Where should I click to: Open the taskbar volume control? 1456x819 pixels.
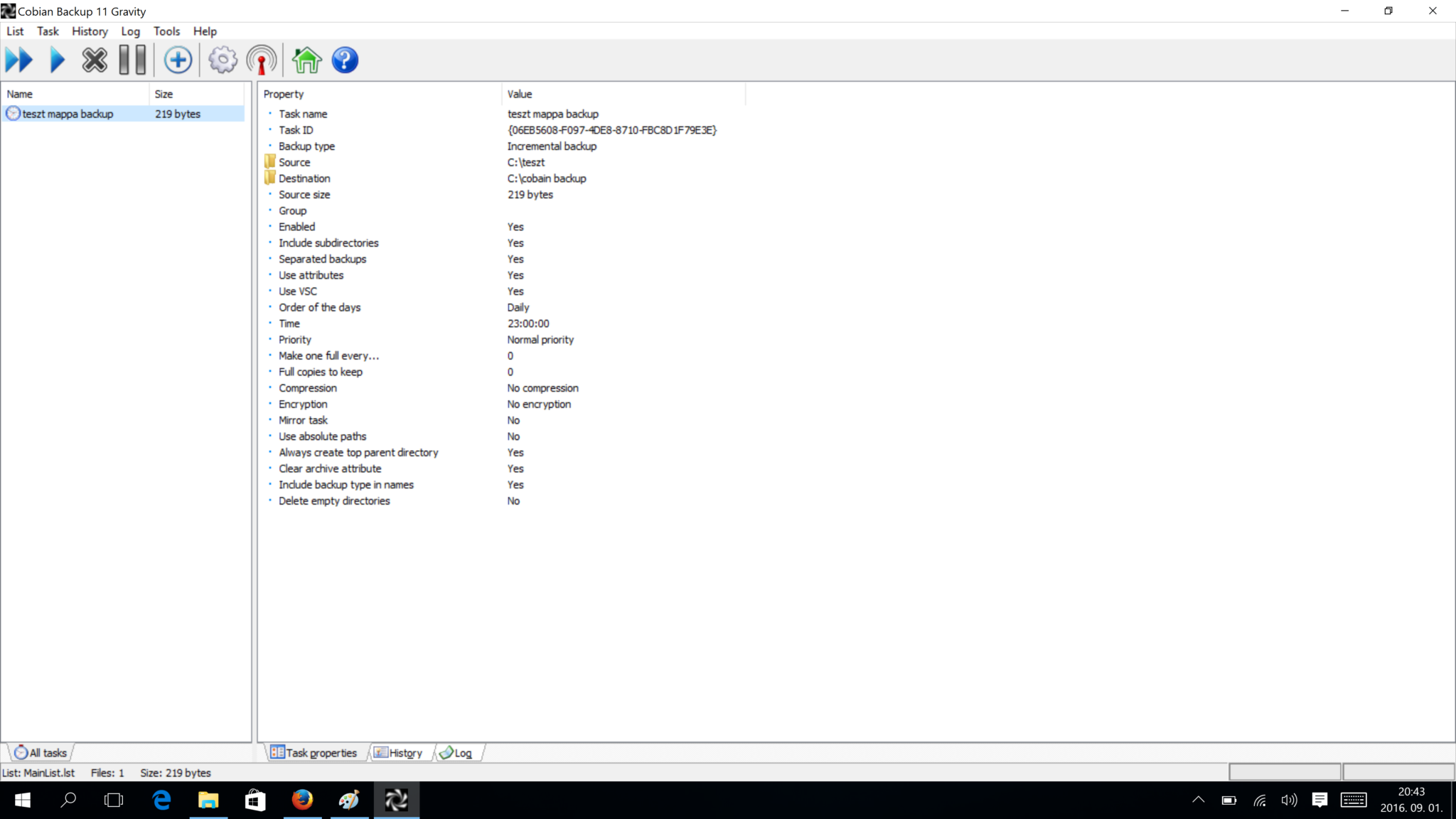pos(1288,800)
